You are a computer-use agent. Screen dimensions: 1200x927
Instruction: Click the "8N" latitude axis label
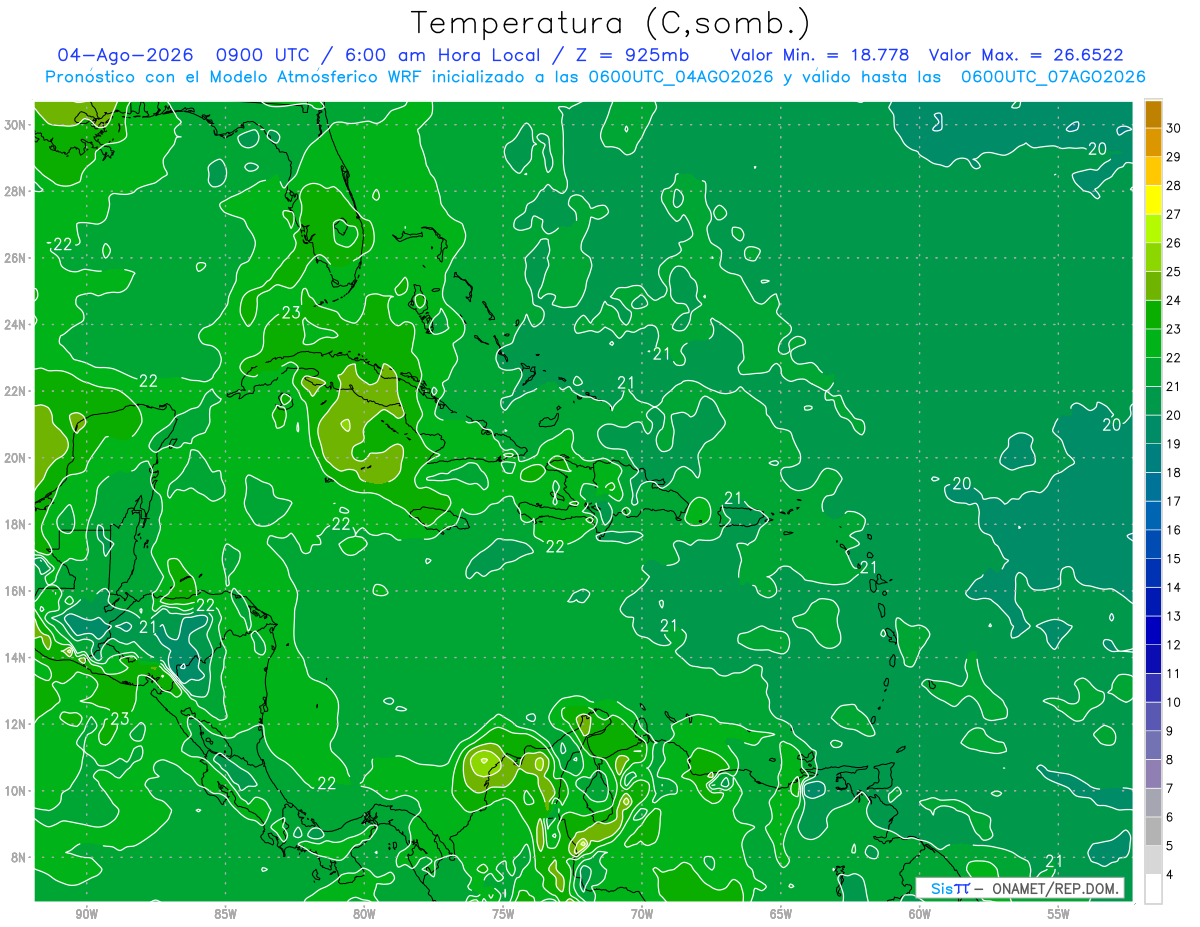click(x=19, y=858)
